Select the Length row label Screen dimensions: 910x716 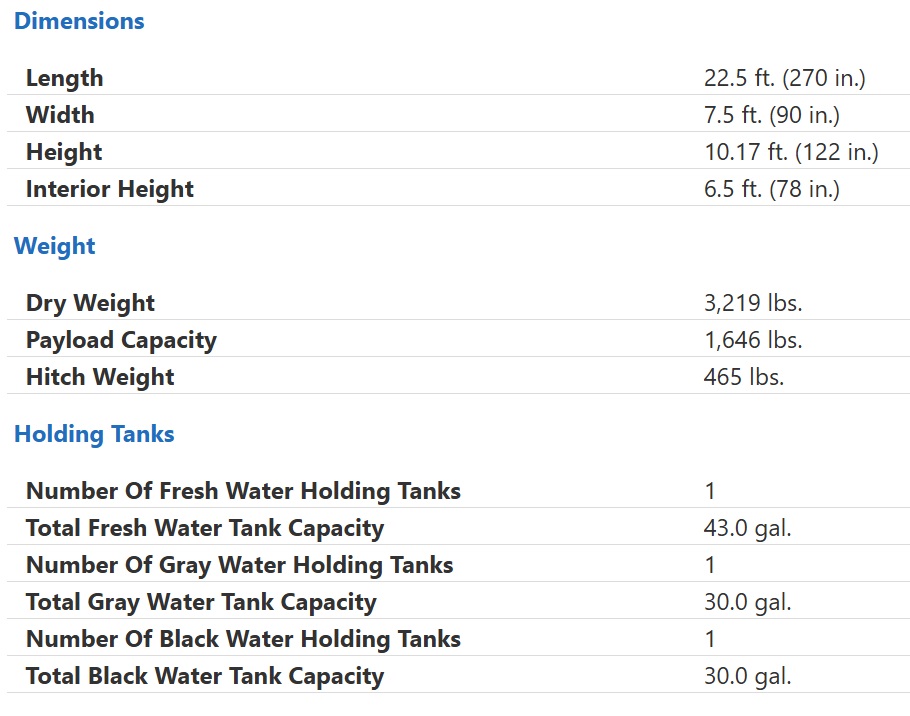point(64,78)
